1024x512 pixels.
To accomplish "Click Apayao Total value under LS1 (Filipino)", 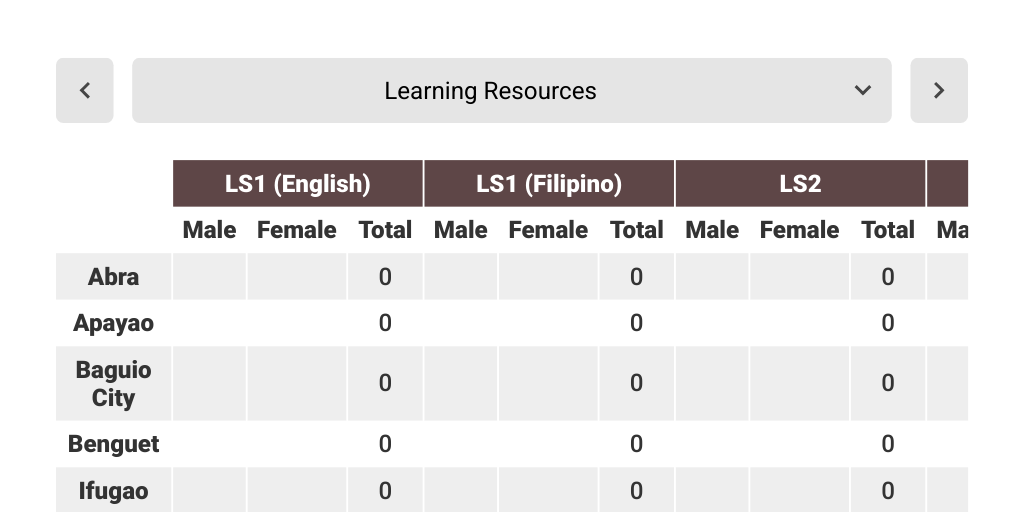I will (x=637, y=323).
